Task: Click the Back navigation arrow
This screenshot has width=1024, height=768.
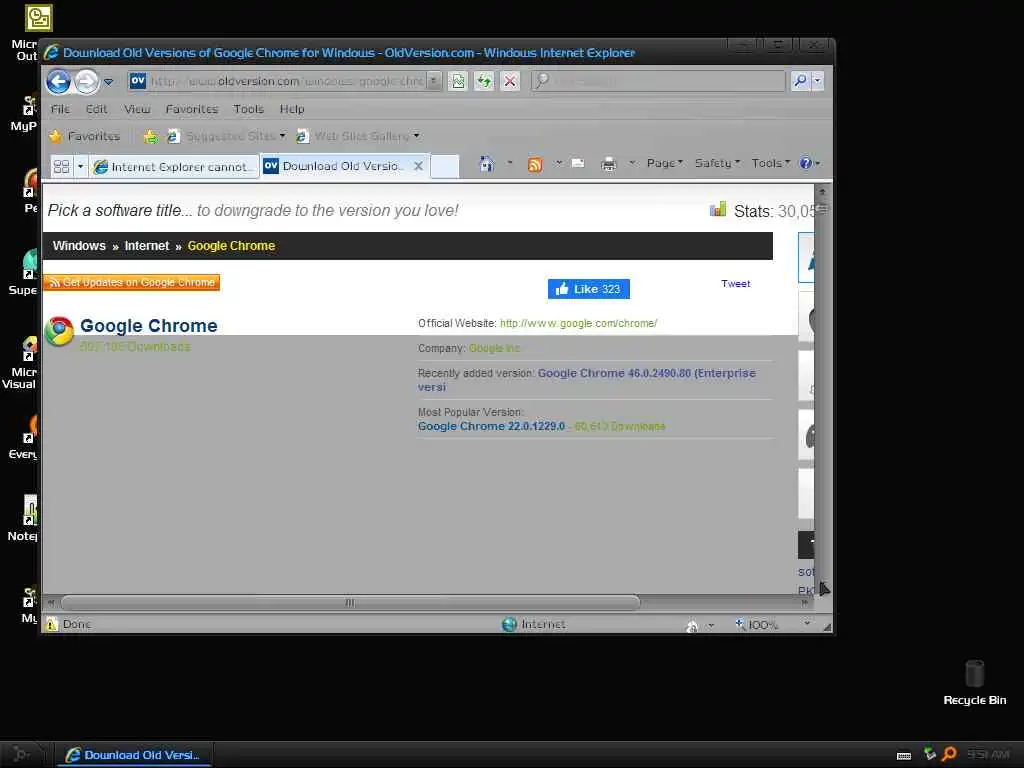Action: [x=58, y=82]
